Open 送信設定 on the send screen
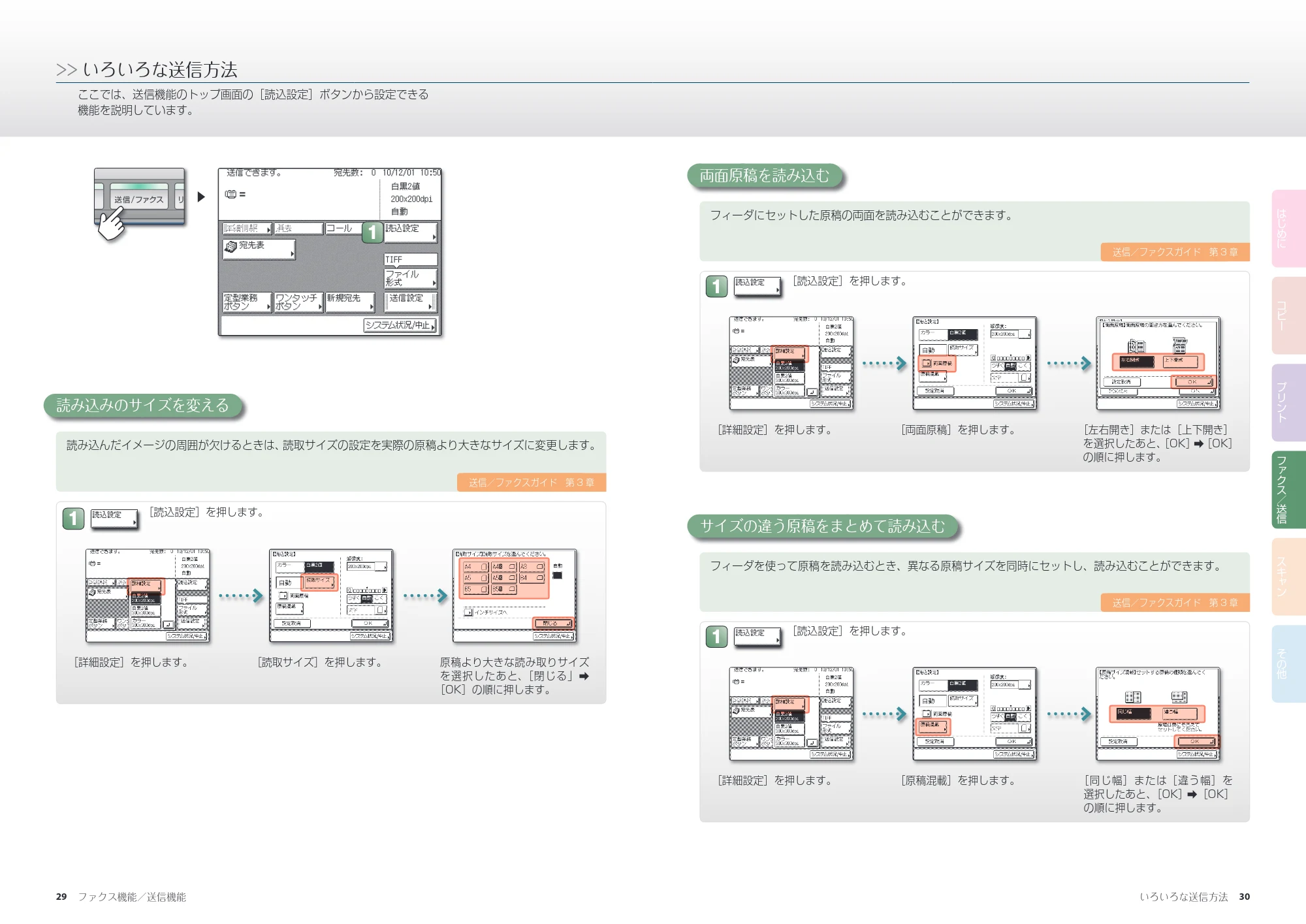1306x924 pixels. coord(411,302)
